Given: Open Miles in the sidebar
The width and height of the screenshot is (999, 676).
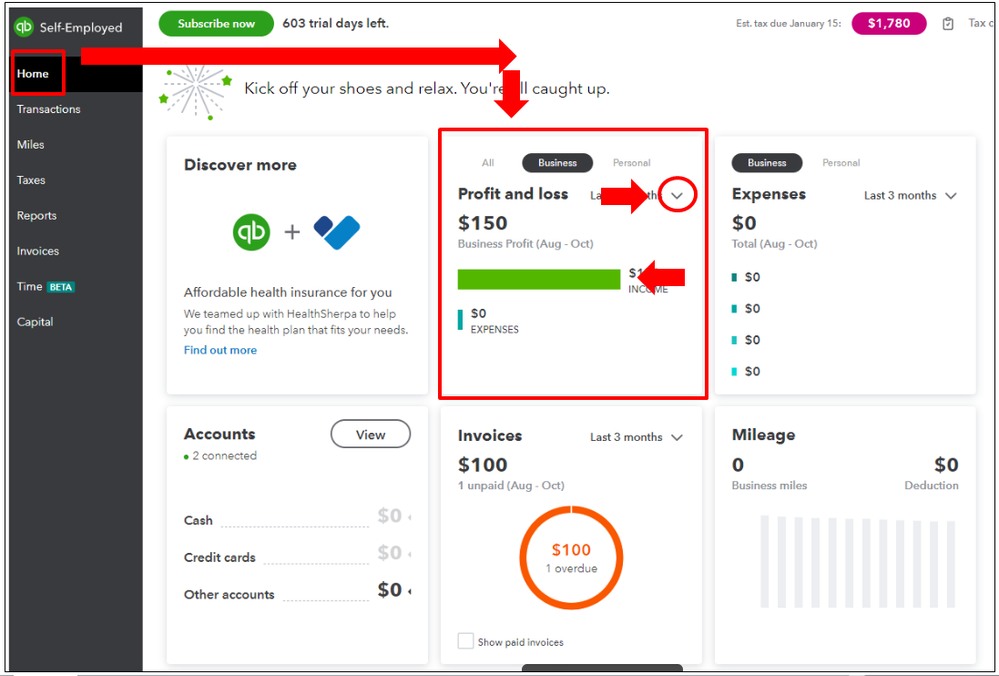Looking at the screenshot, I should (31, 145).
